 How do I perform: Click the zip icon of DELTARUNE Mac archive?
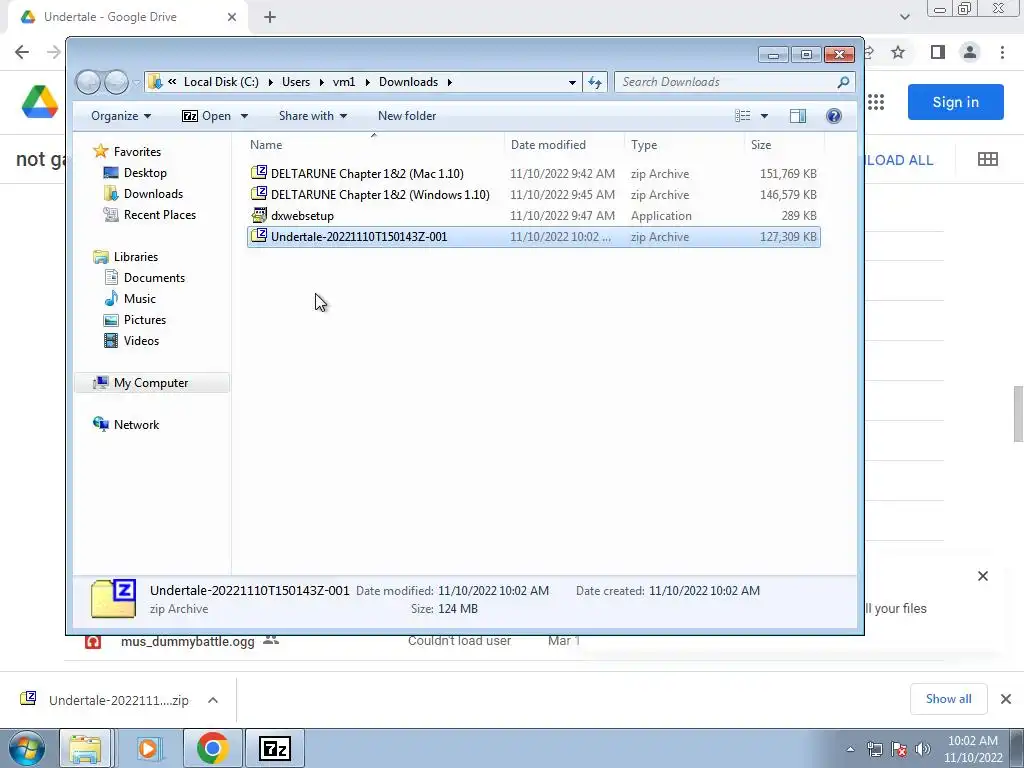[259, 173]
